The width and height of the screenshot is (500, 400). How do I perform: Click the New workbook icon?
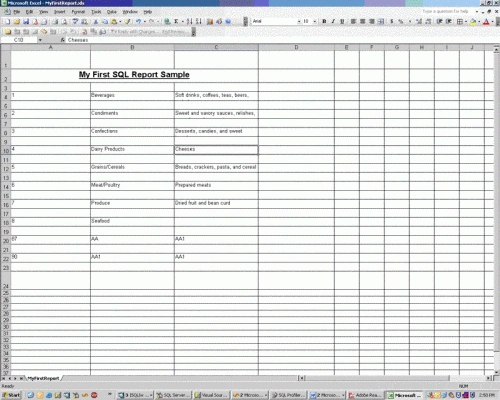7,22
